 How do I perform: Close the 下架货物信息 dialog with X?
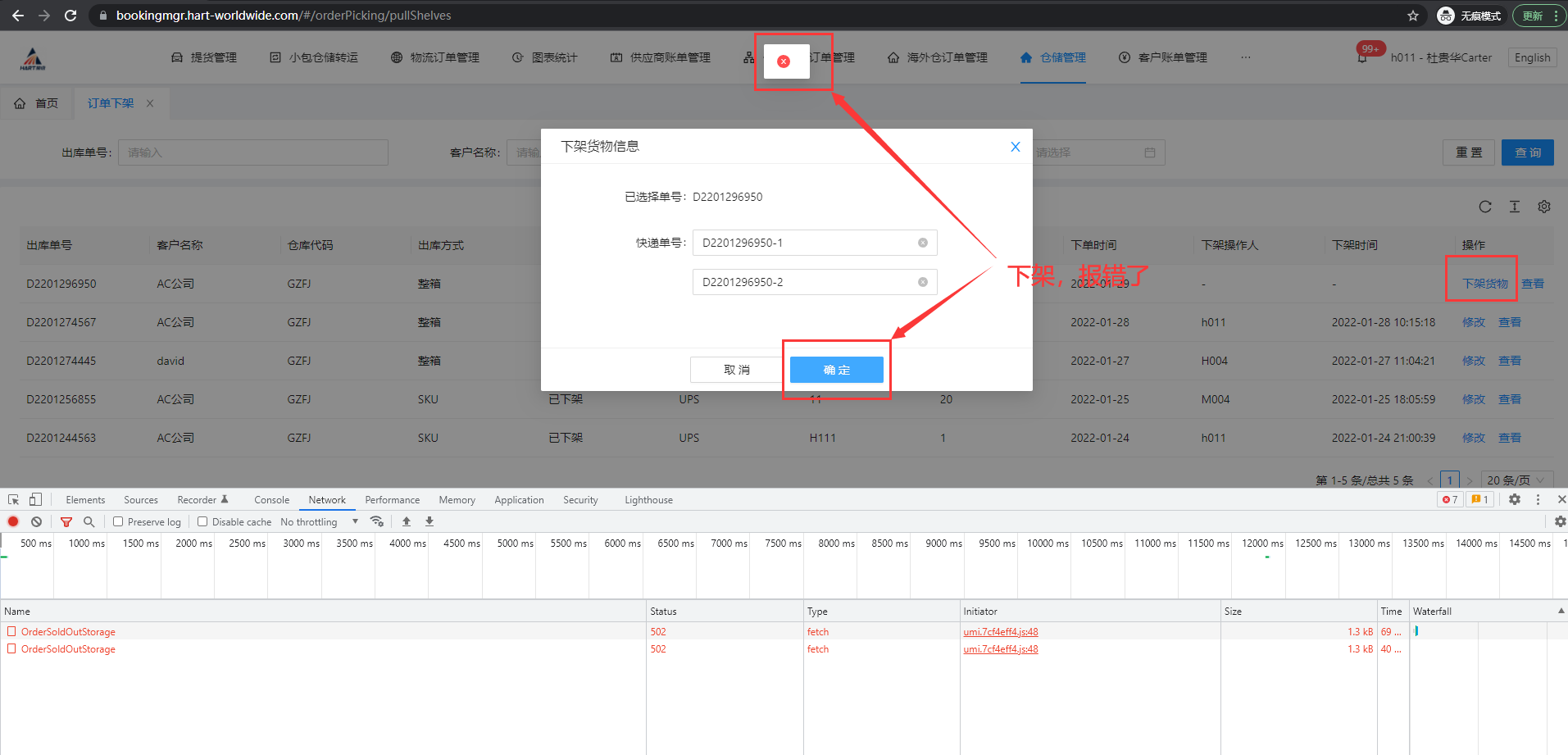point(1015,147)
